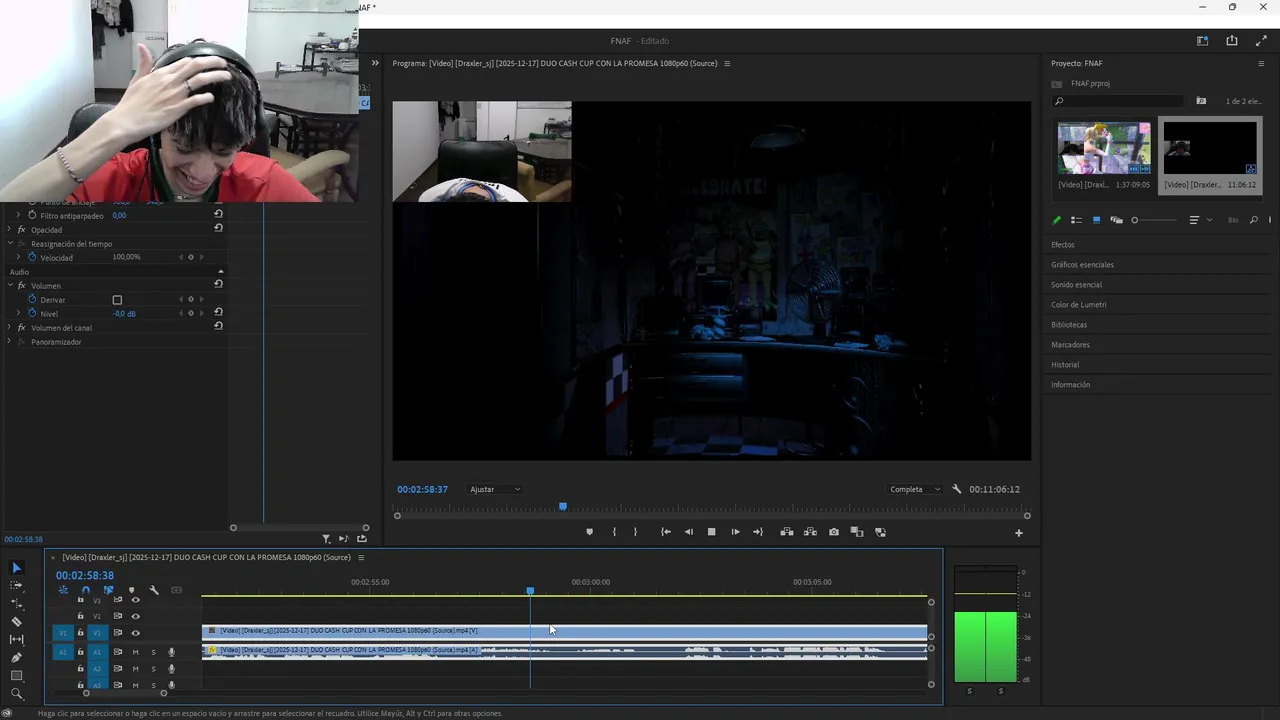Click the Lift button in Program monitor
Viewport: 1280px width, 720px height.
point(787,532)
